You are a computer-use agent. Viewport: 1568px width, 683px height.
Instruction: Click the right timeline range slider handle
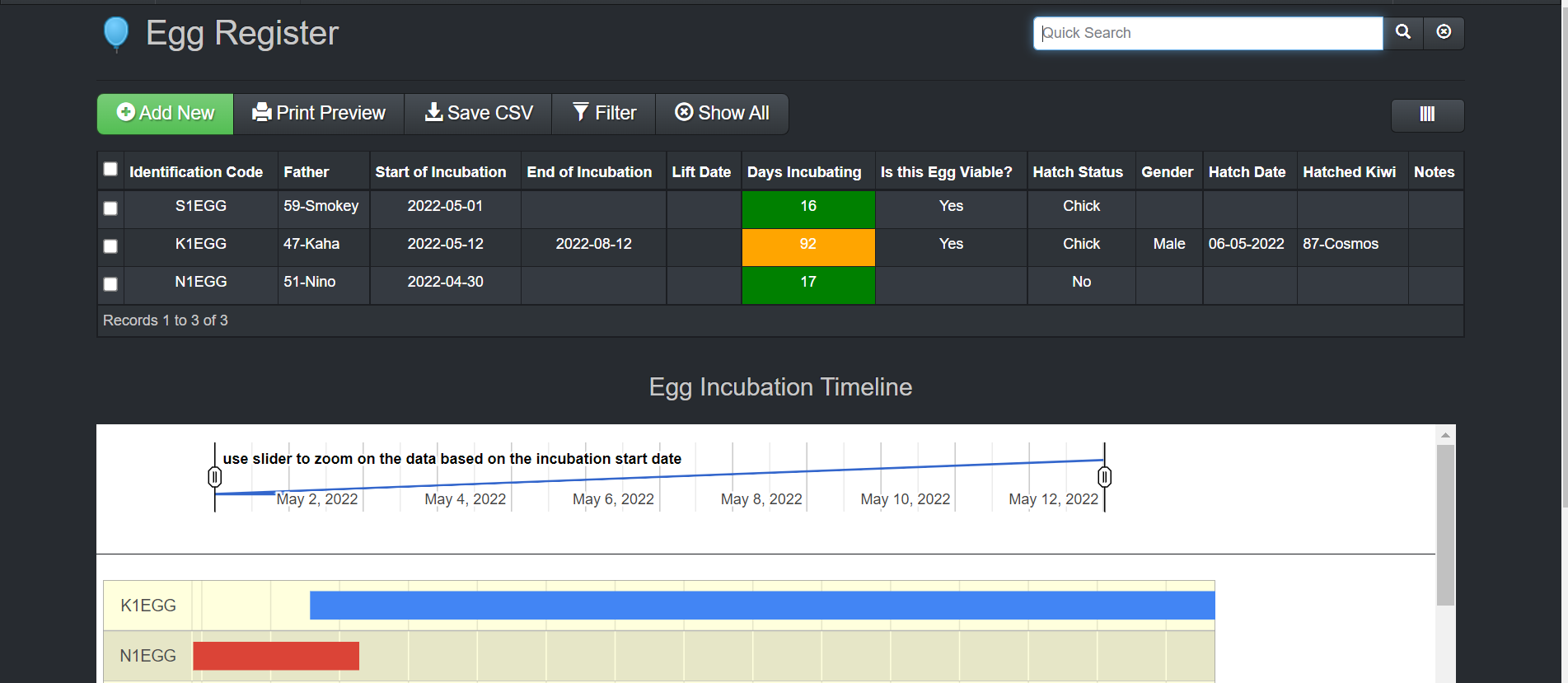pos(1105,477)
